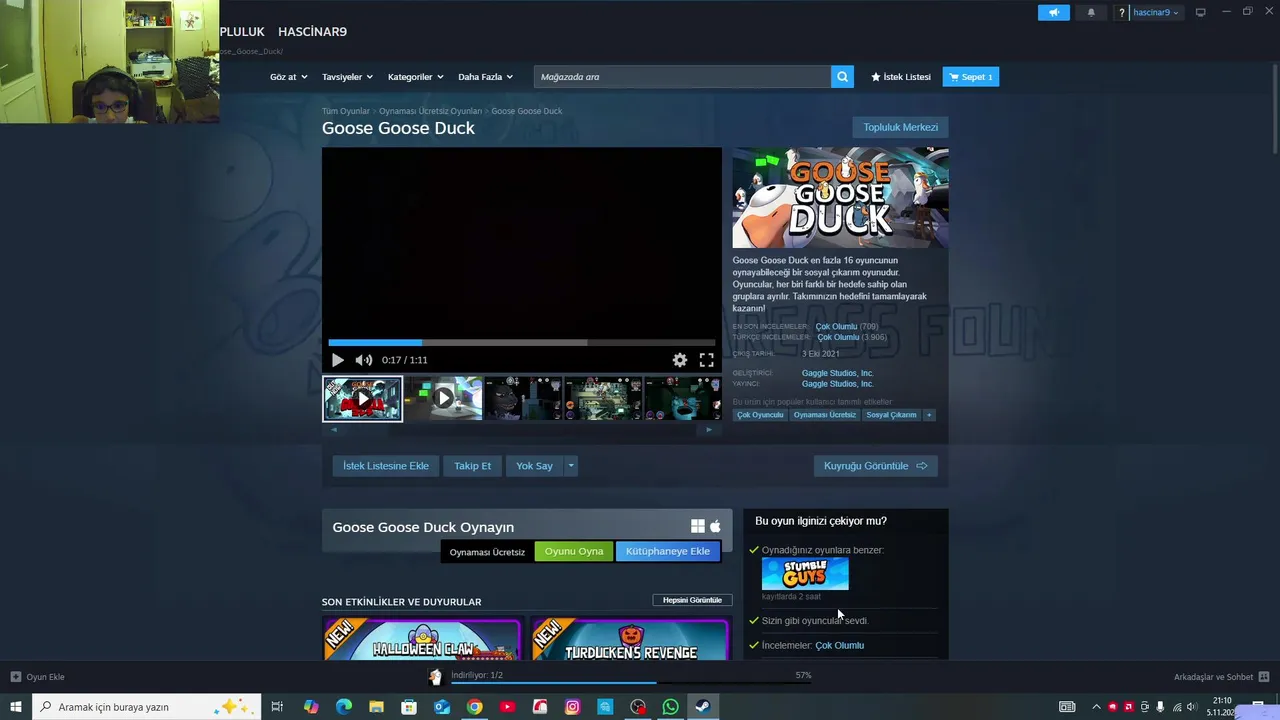
Task: Select the third screenshot thumbnail
Action: coord(523,398)
